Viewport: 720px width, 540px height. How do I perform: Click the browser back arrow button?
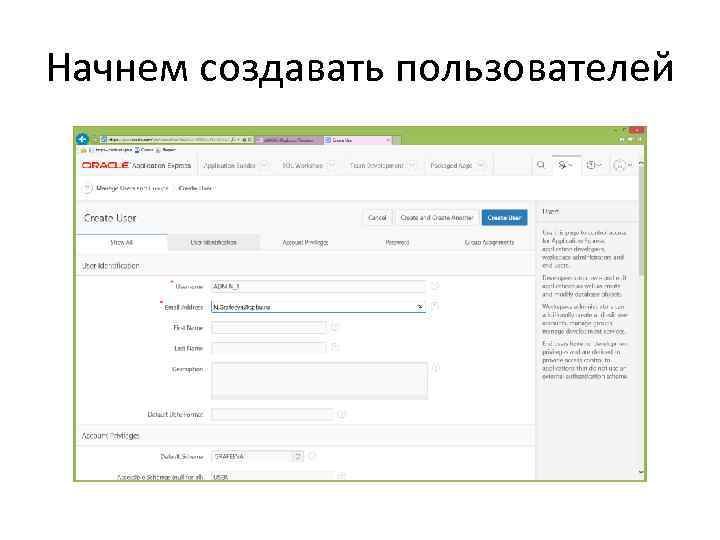pos(83,139)
